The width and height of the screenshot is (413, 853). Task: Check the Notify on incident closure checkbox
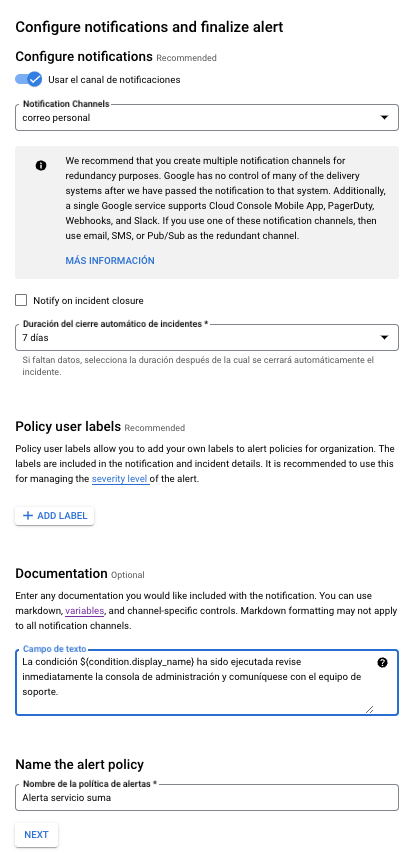click(x=21, y=300)
